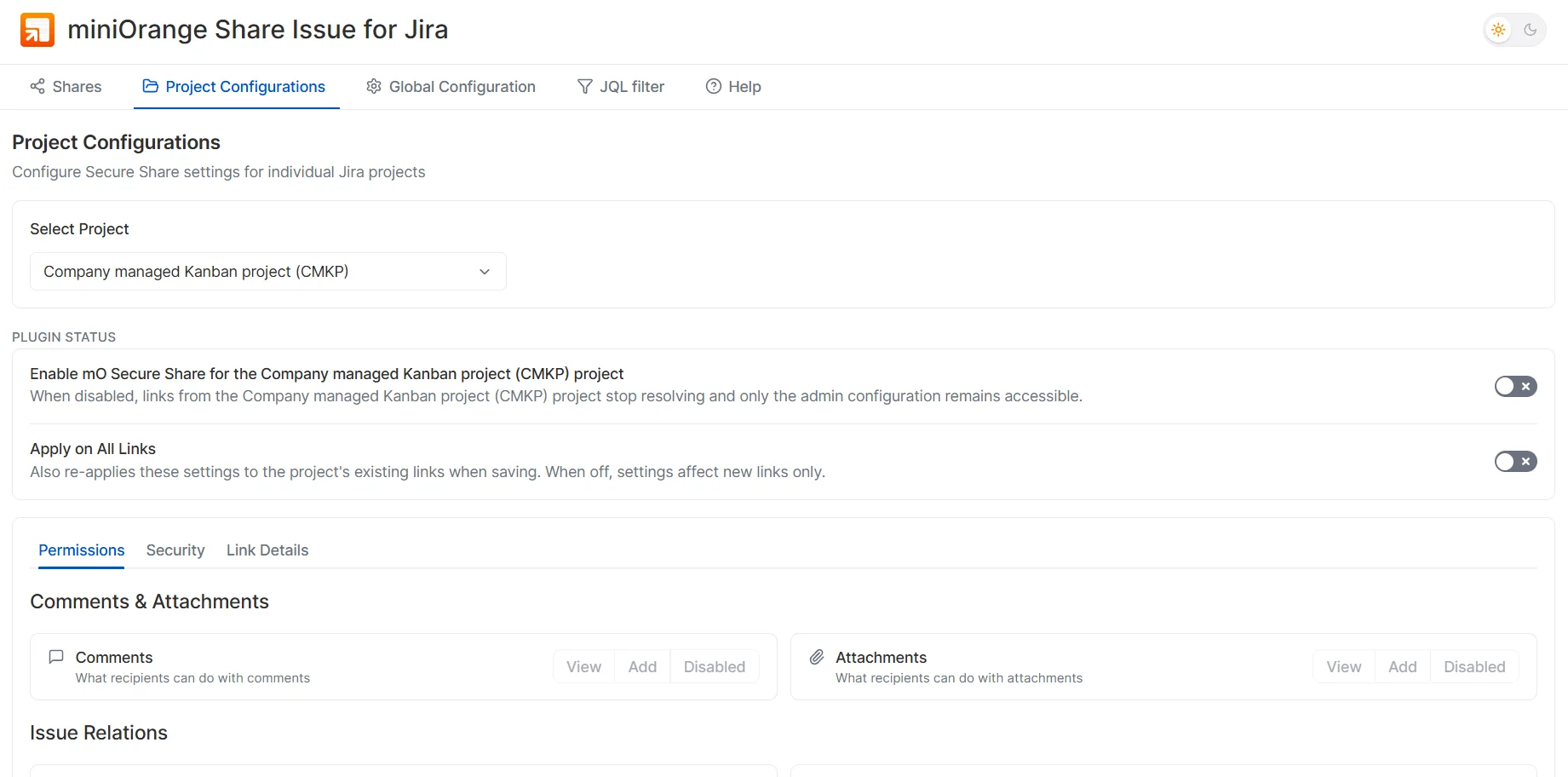Screen dimensions: 1568x777
Task: Click the Attachments paperclip icon
Action: (817, 657)
